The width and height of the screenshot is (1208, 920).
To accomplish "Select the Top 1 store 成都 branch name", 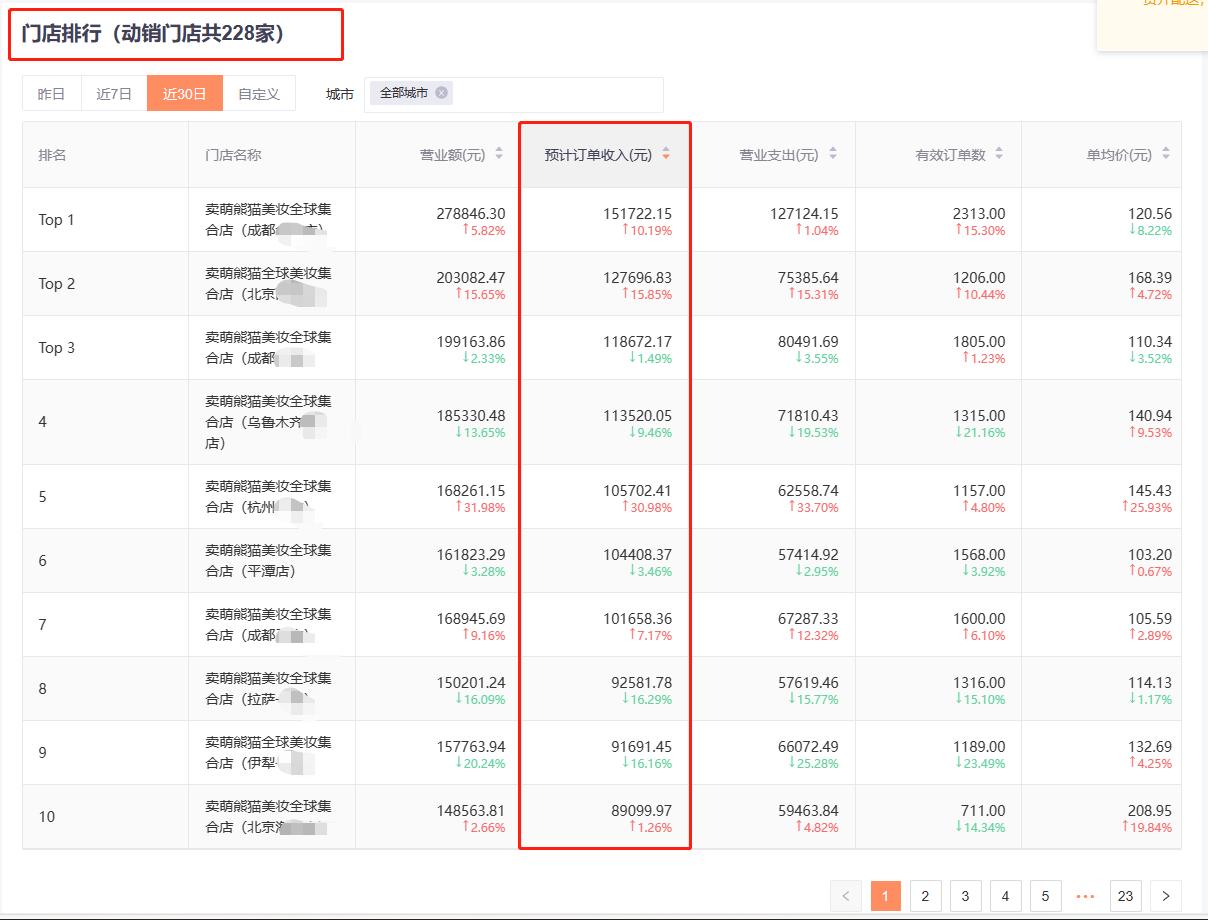I will pos(270,219).
